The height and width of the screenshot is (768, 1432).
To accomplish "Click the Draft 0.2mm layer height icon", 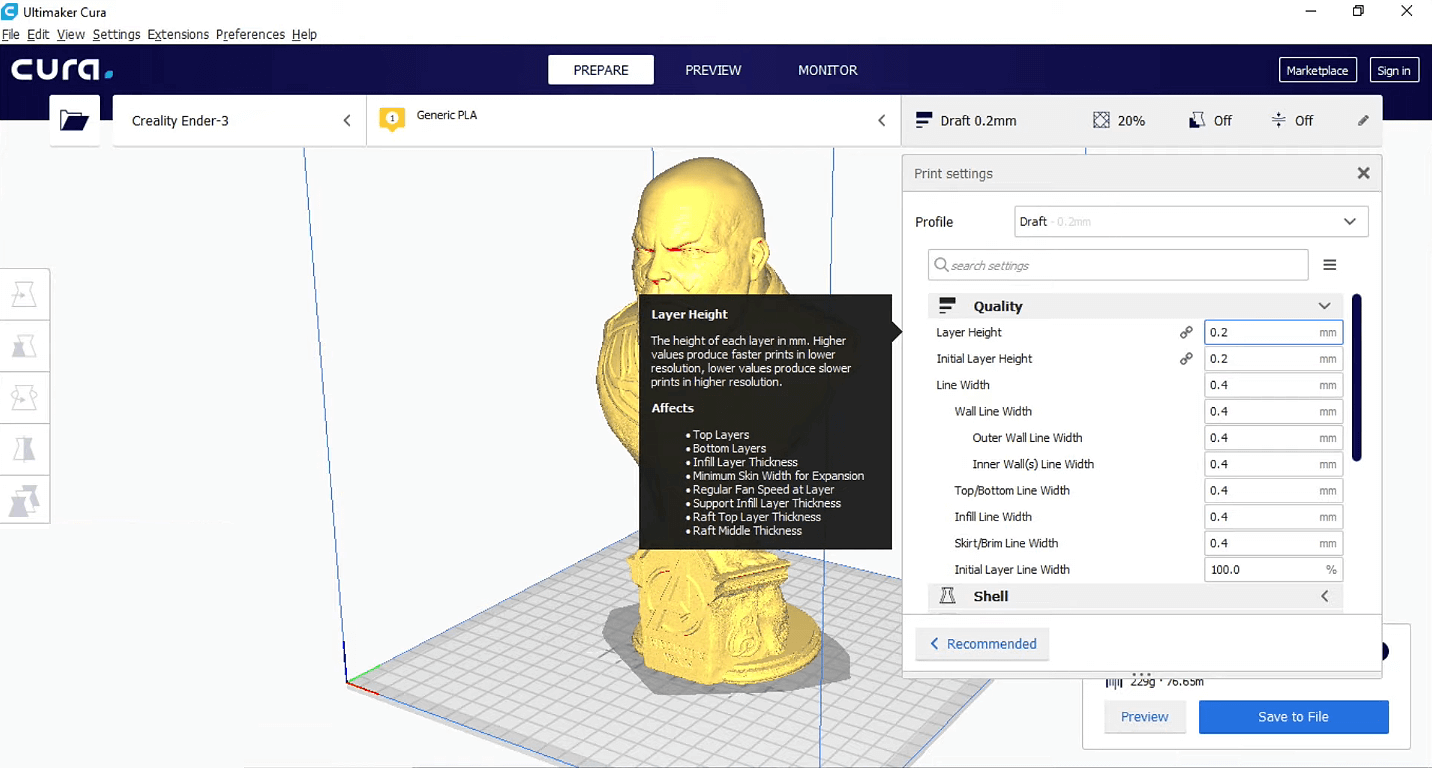I will 924,120.
